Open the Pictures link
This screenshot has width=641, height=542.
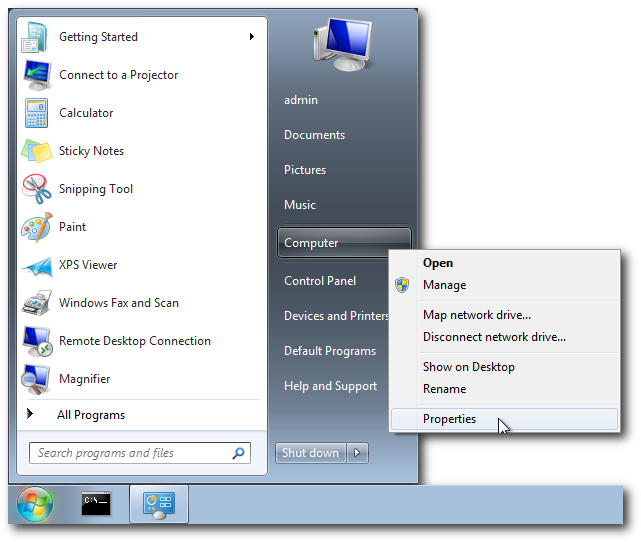pyautogui.click(x=305, y=170)
